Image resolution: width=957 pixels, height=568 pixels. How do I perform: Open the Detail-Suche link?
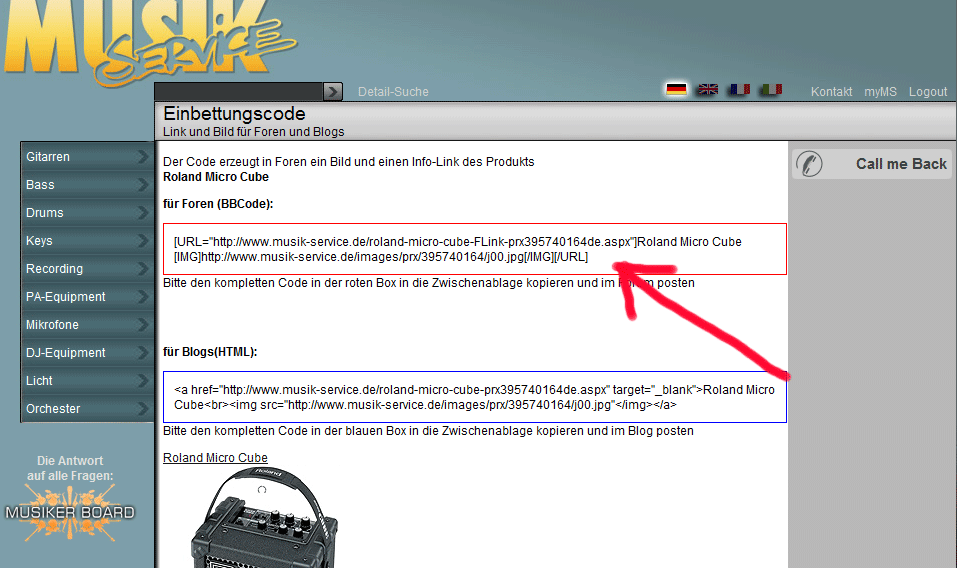393,92
